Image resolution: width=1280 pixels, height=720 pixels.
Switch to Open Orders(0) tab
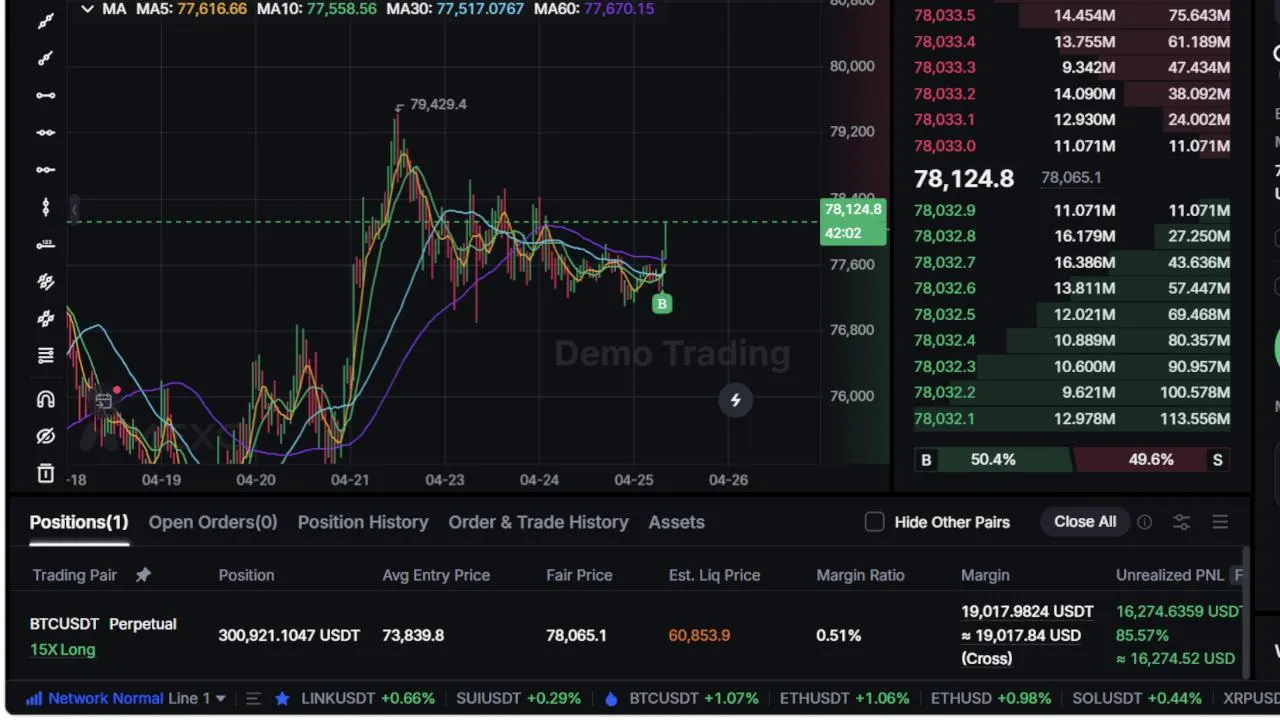coord(213,522)
